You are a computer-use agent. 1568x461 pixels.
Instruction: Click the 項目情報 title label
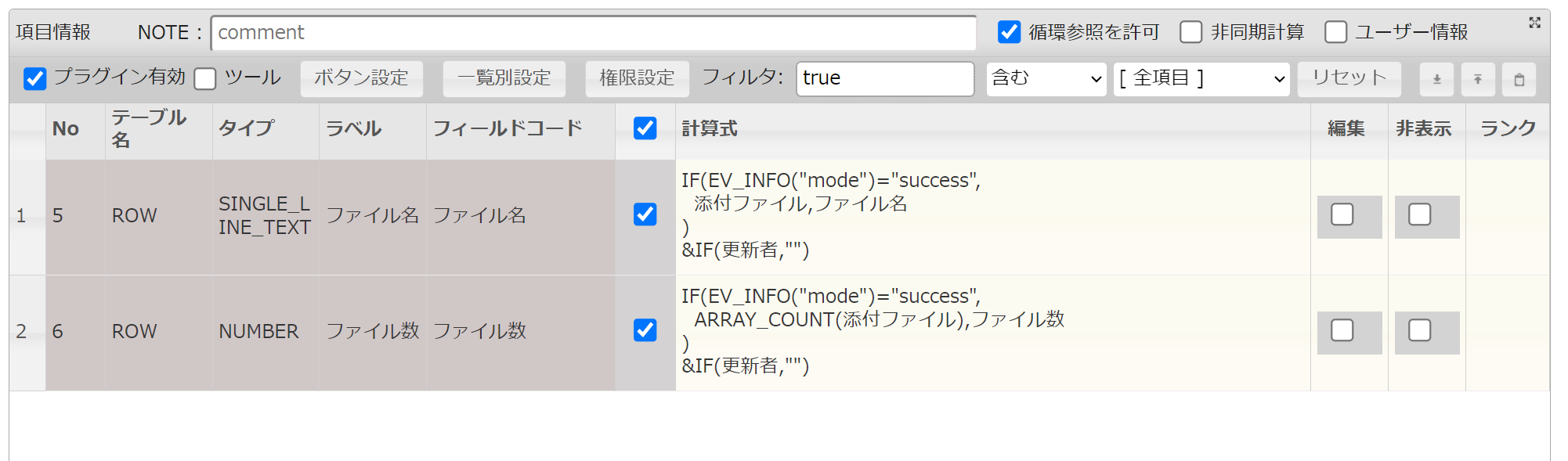53,32
